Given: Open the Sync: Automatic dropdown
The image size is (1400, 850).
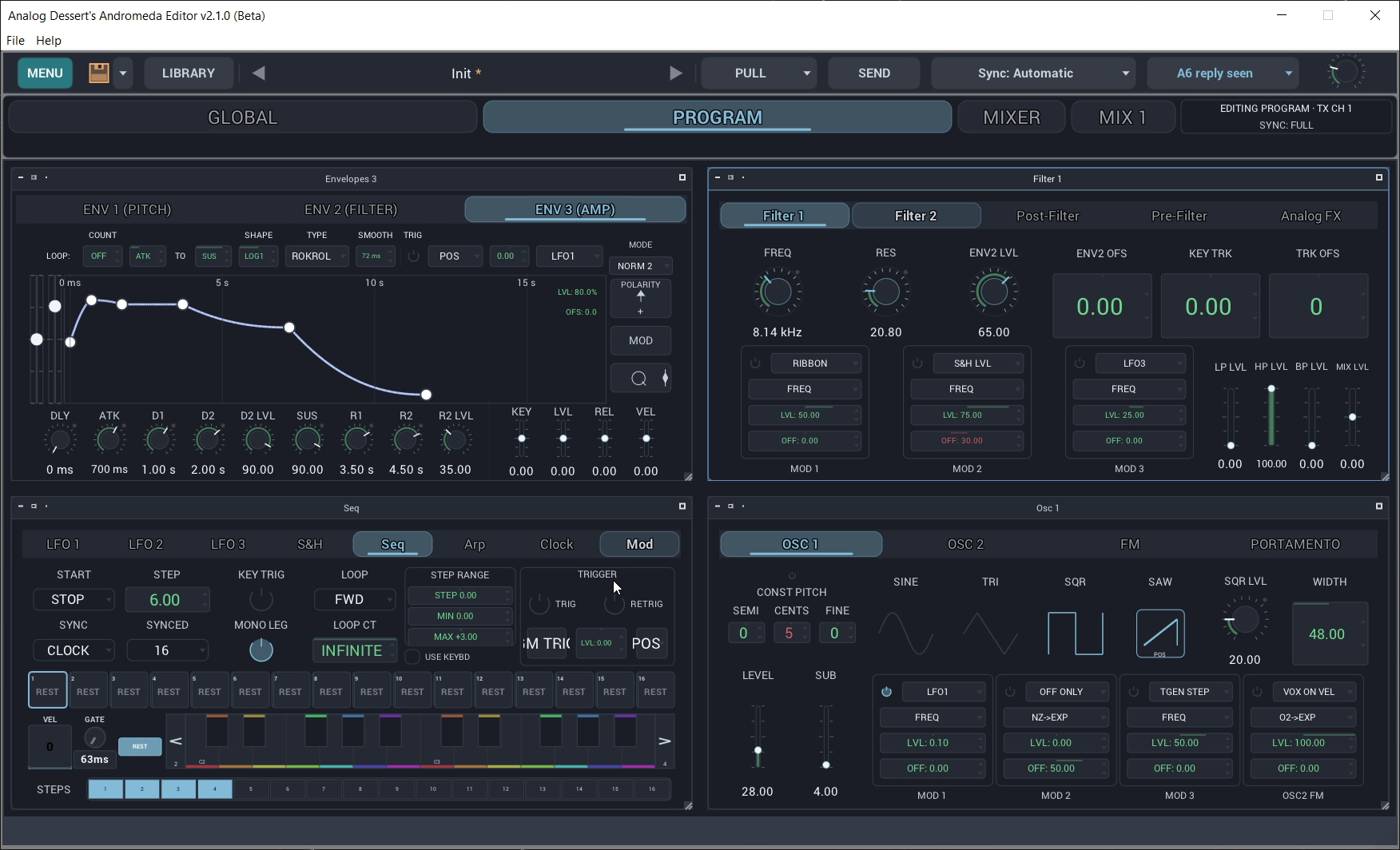Looking at the screenshot, I should 1033,73.
